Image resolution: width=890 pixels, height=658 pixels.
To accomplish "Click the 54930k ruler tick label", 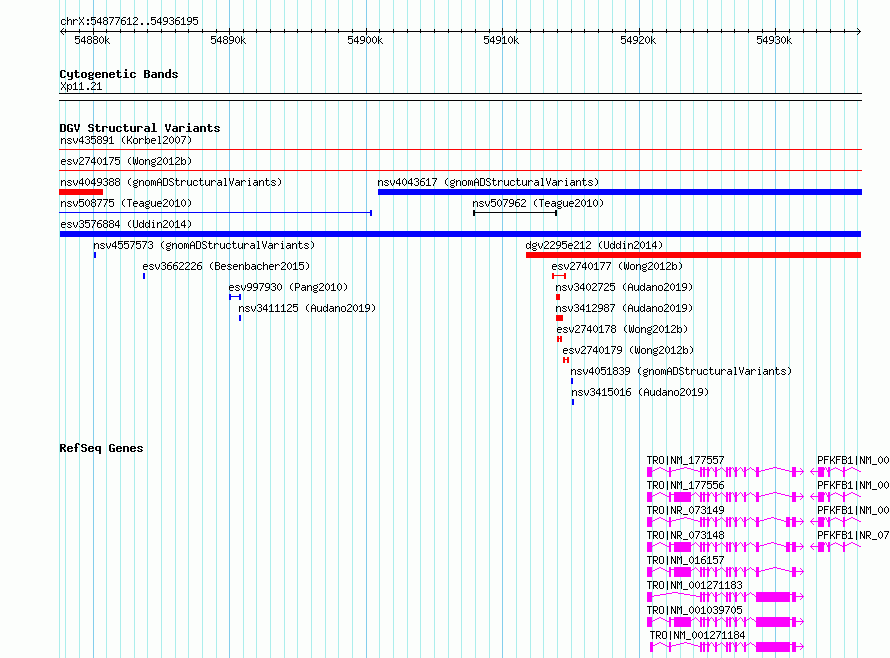I will 774,40.
